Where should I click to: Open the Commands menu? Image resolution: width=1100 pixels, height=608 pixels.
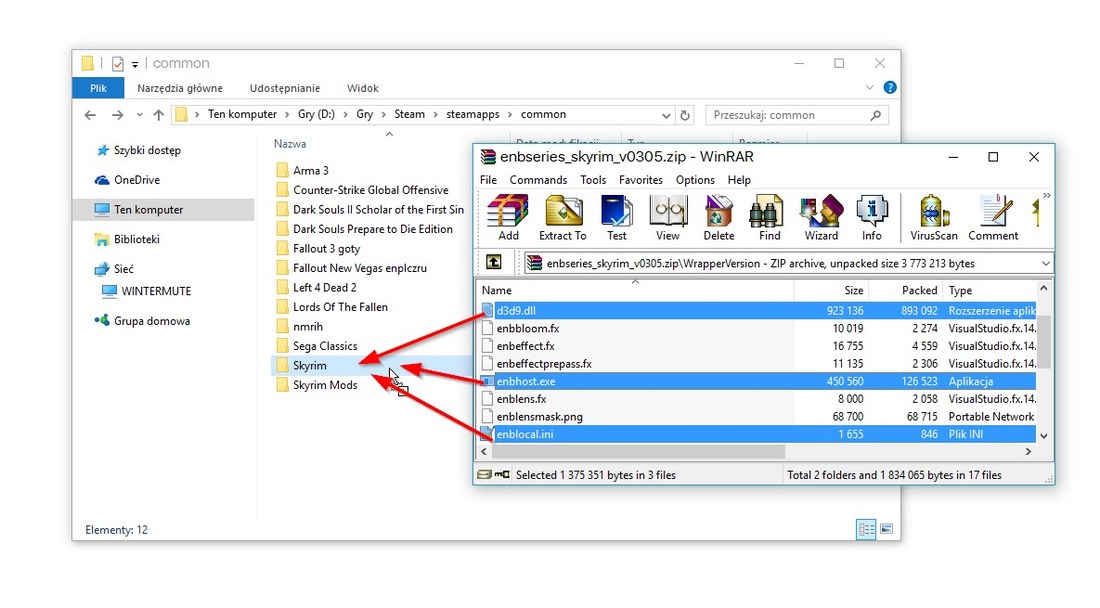(x=538, y=180)
